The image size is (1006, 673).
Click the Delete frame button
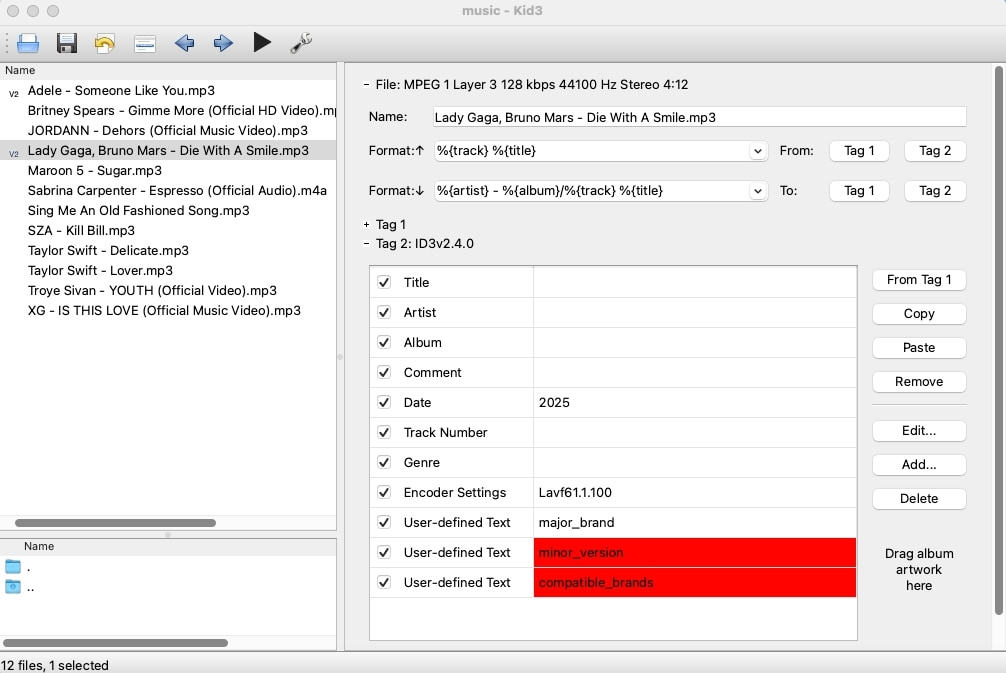click(919, 498)
